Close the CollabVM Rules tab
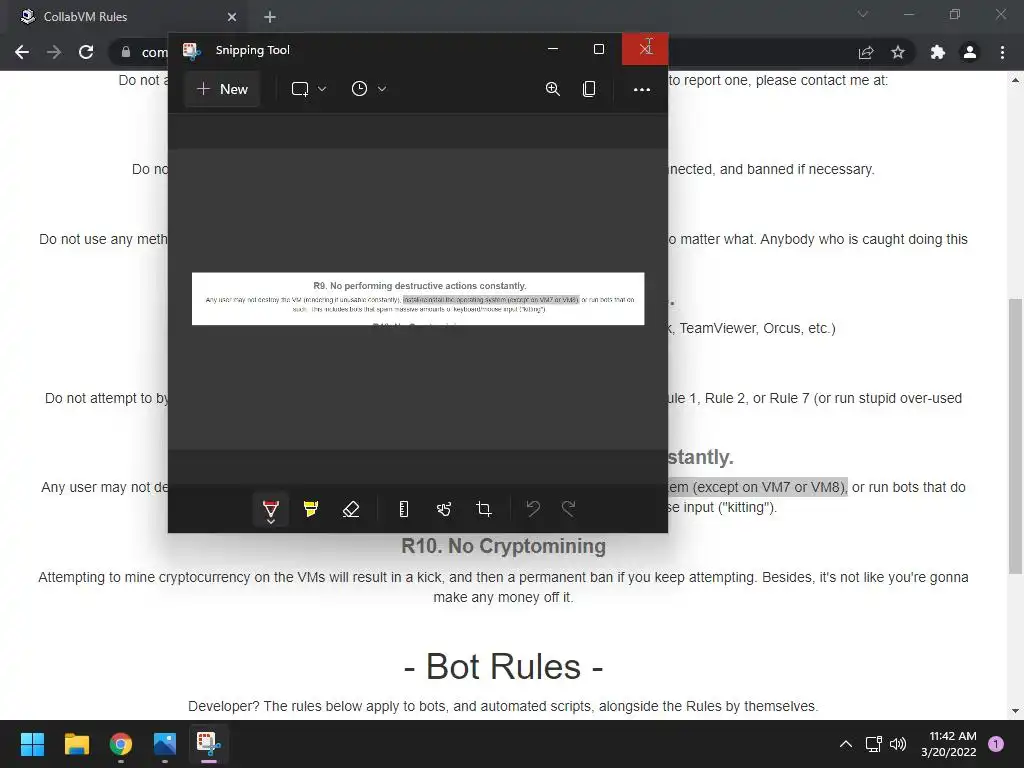The height and width of the screenshot is (768, 1024). coord(232,17)
